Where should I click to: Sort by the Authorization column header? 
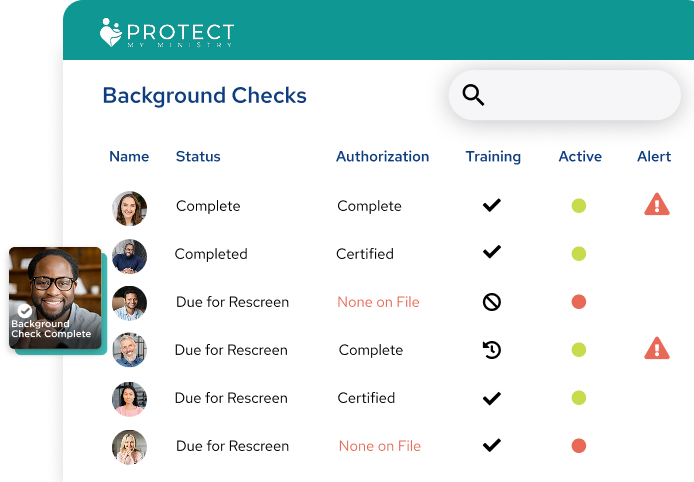tap(382, 156)
